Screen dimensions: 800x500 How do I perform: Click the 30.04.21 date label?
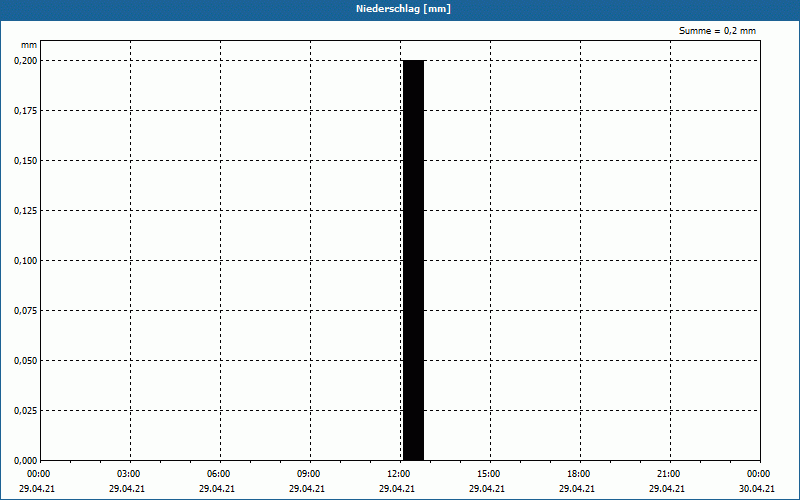pos(757,488)
